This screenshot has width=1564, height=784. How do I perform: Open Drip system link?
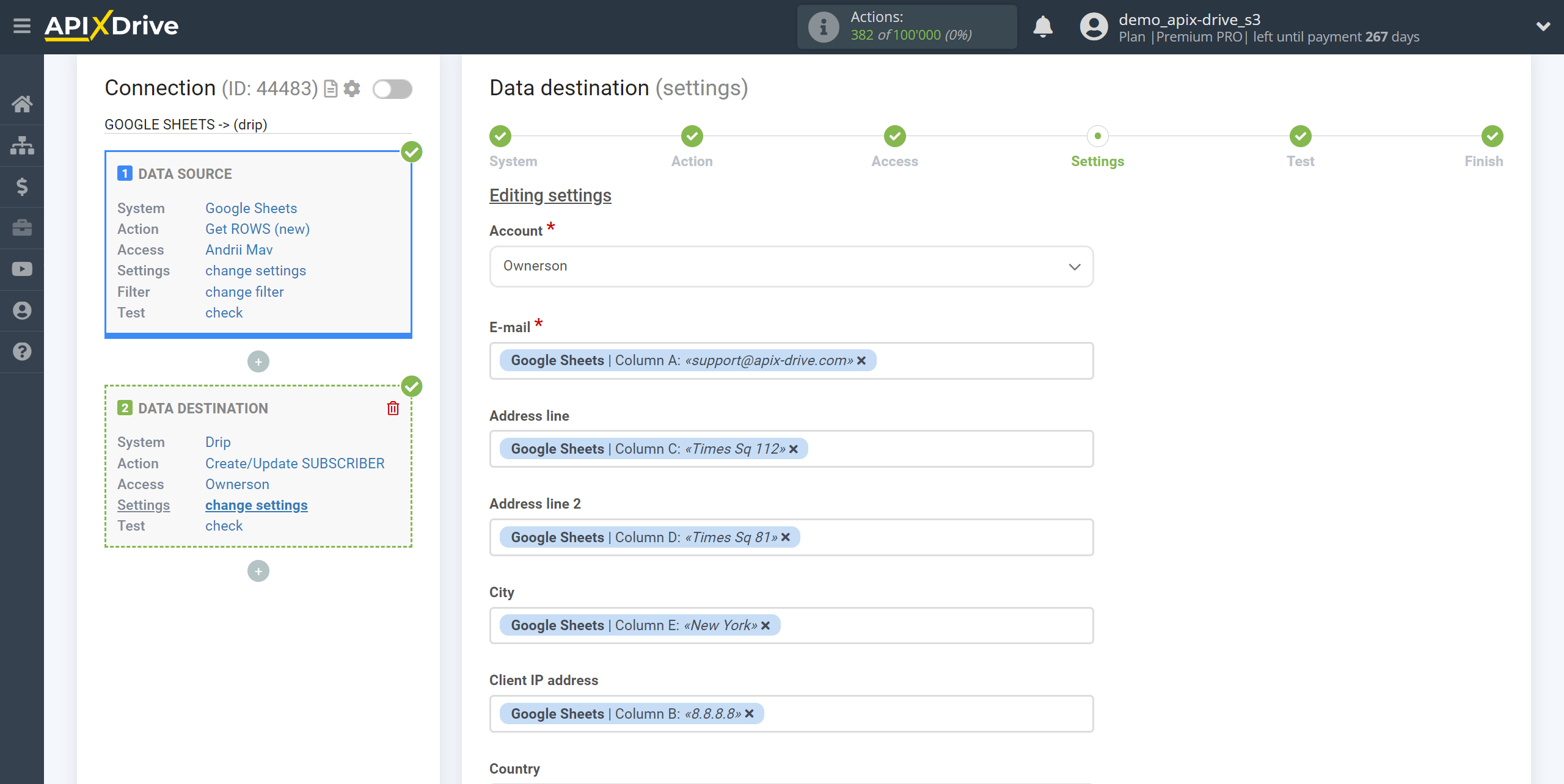(218, 442)
